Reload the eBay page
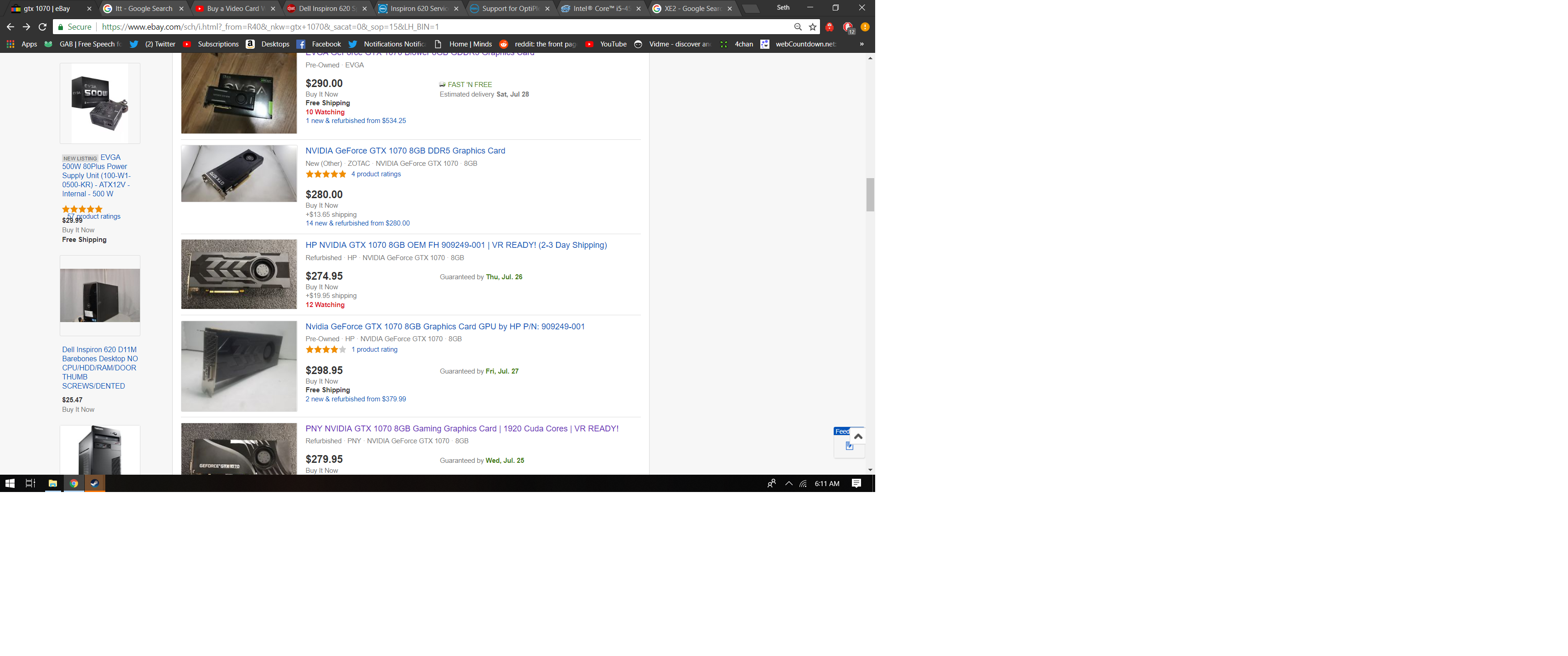 42,27
